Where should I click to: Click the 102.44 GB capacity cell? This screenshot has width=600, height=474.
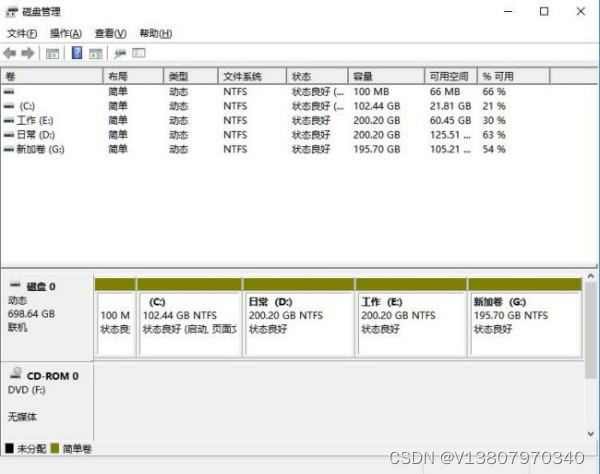tap(377, 106)
